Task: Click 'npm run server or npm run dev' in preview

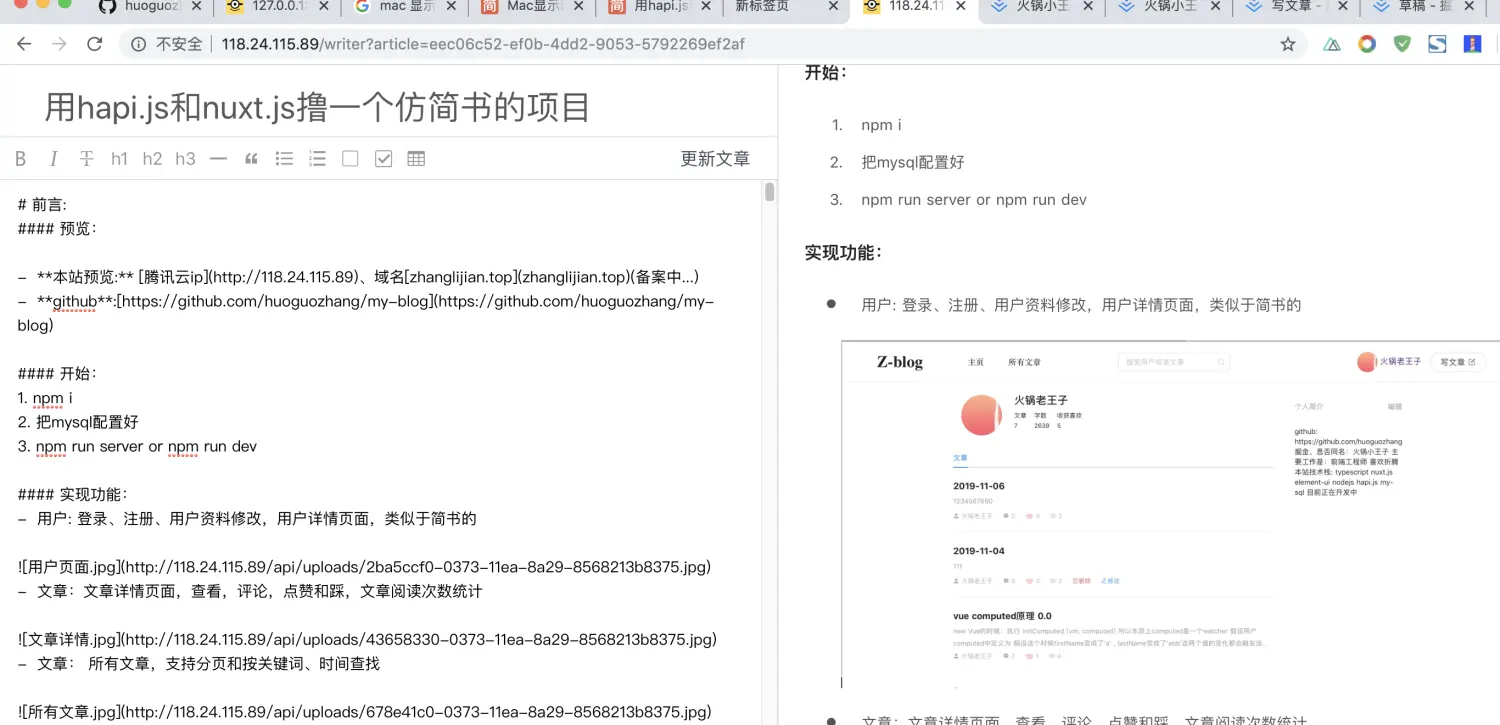Action: (974, 199)
